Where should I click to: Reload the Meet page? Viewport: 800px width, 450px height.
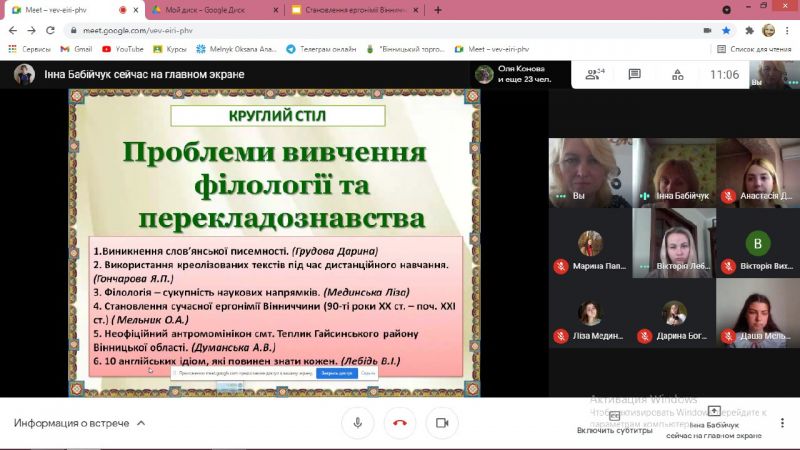coord(50,31)
